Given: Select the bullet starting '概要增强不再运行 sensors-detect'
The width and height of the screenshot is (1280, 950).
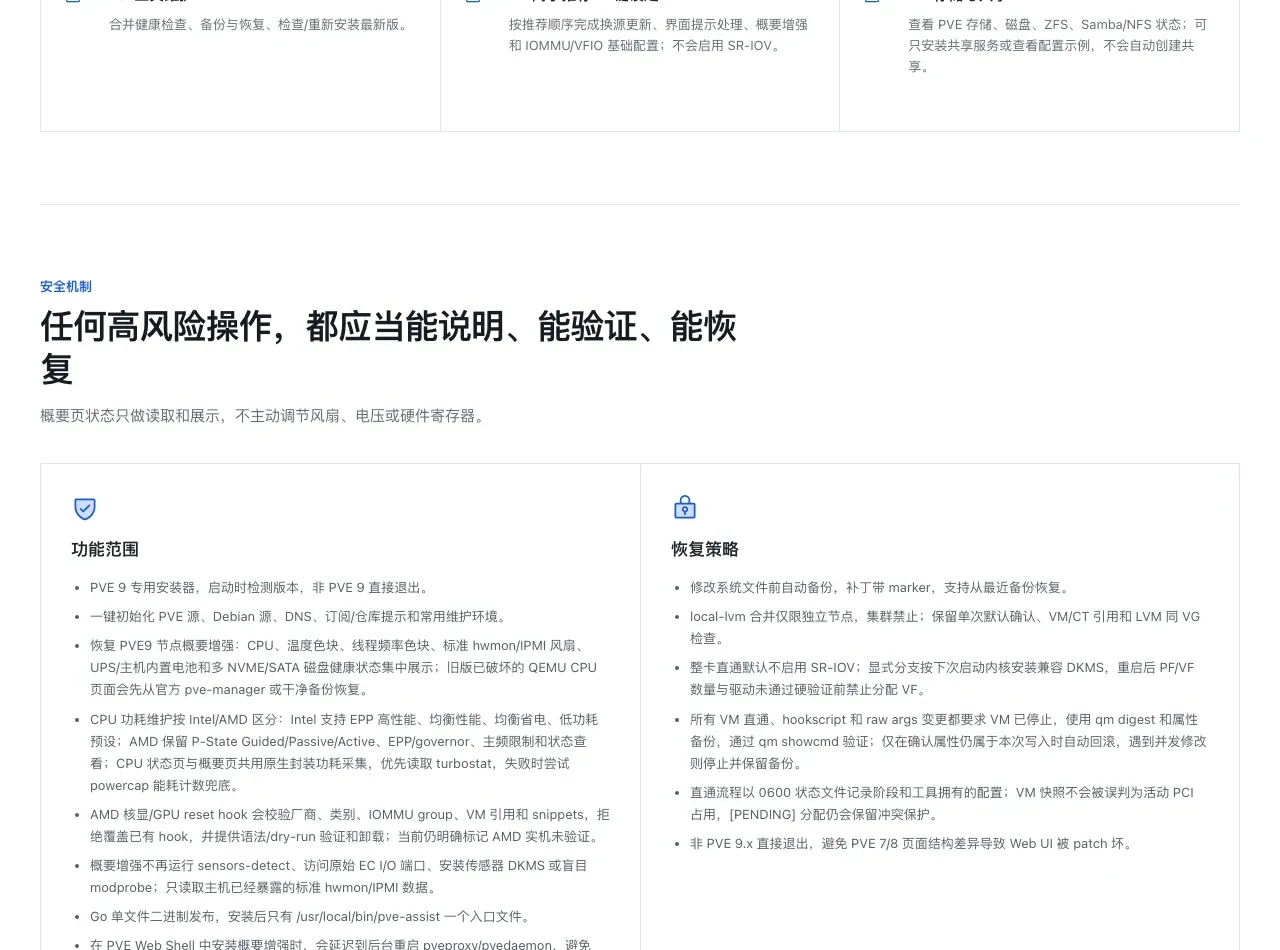Looking at the screenshot, I should click(339, 876).
